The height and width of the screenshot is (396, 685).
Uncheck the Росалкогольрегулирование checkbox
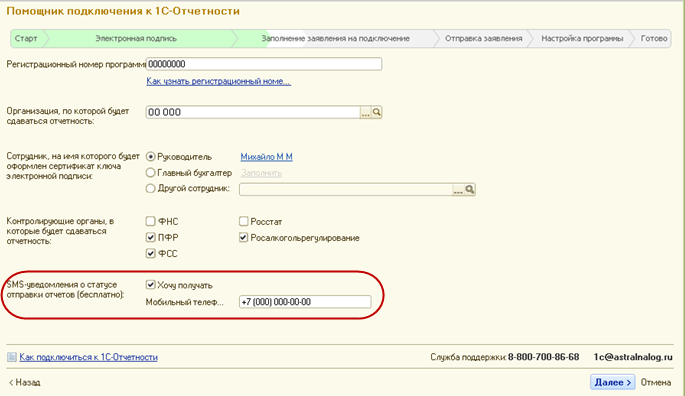[244, 237]
